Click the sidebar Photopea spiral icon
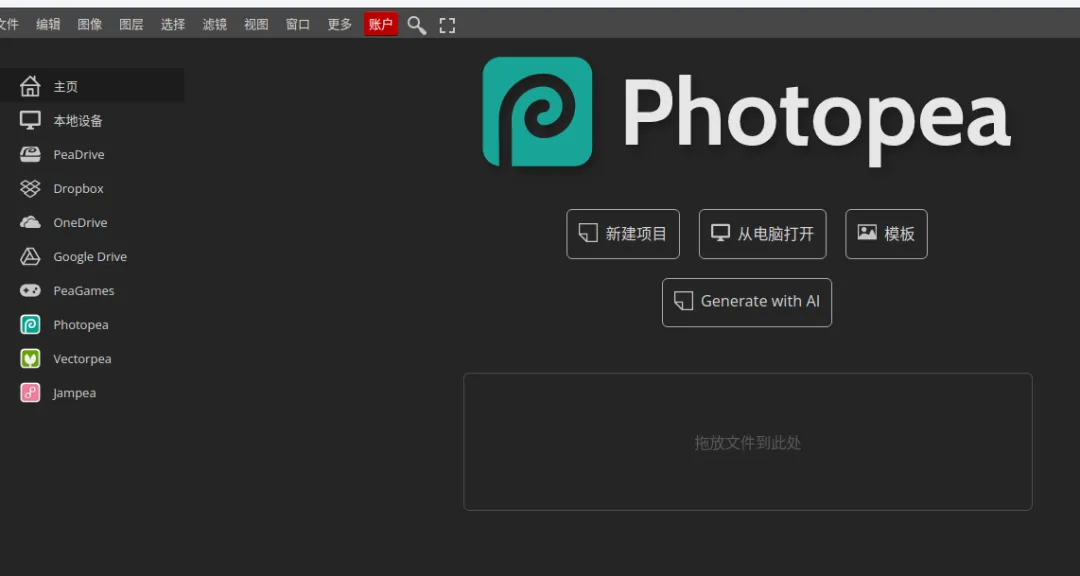 pos(30,325)
